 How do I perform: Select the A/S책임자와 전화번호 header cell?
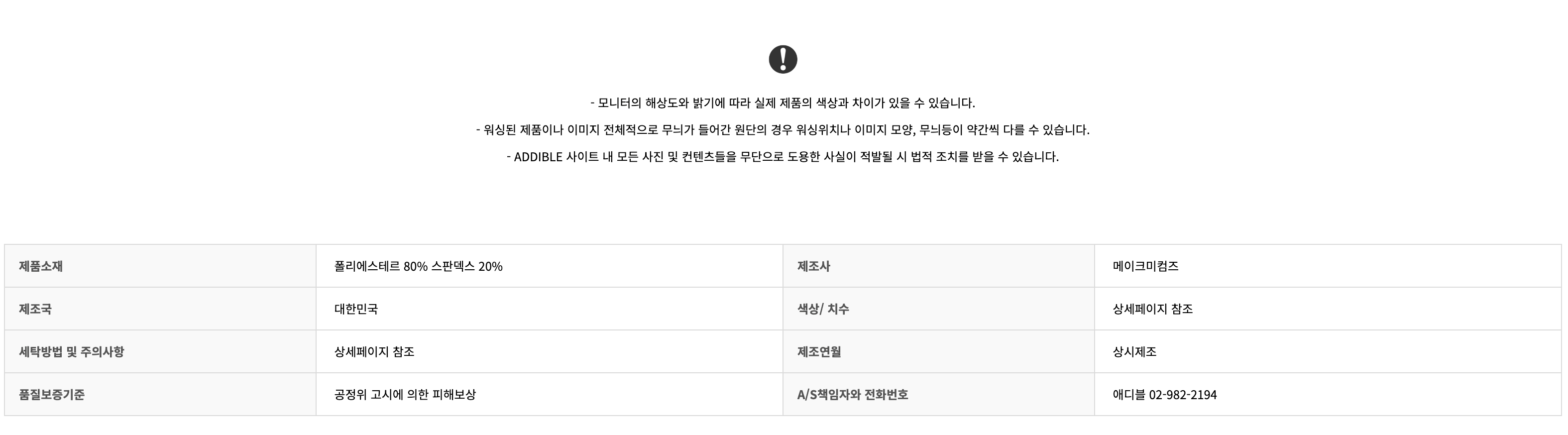point(939,394)
